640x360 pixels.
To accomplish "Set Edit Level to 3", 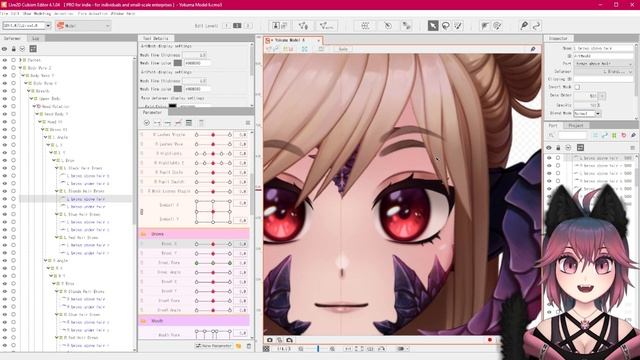I will [x=247, y=26].
